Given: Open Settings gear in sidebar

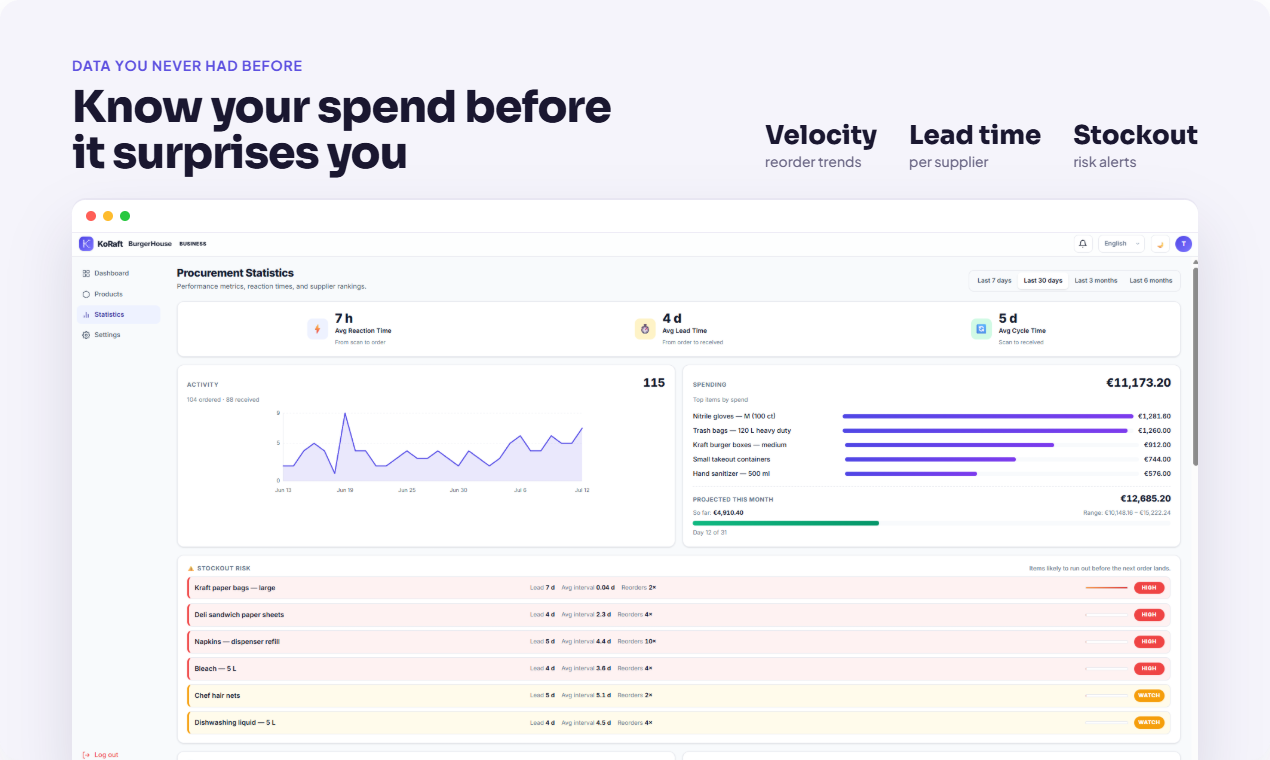Looking at the screenshot, I should click(86, 335).
